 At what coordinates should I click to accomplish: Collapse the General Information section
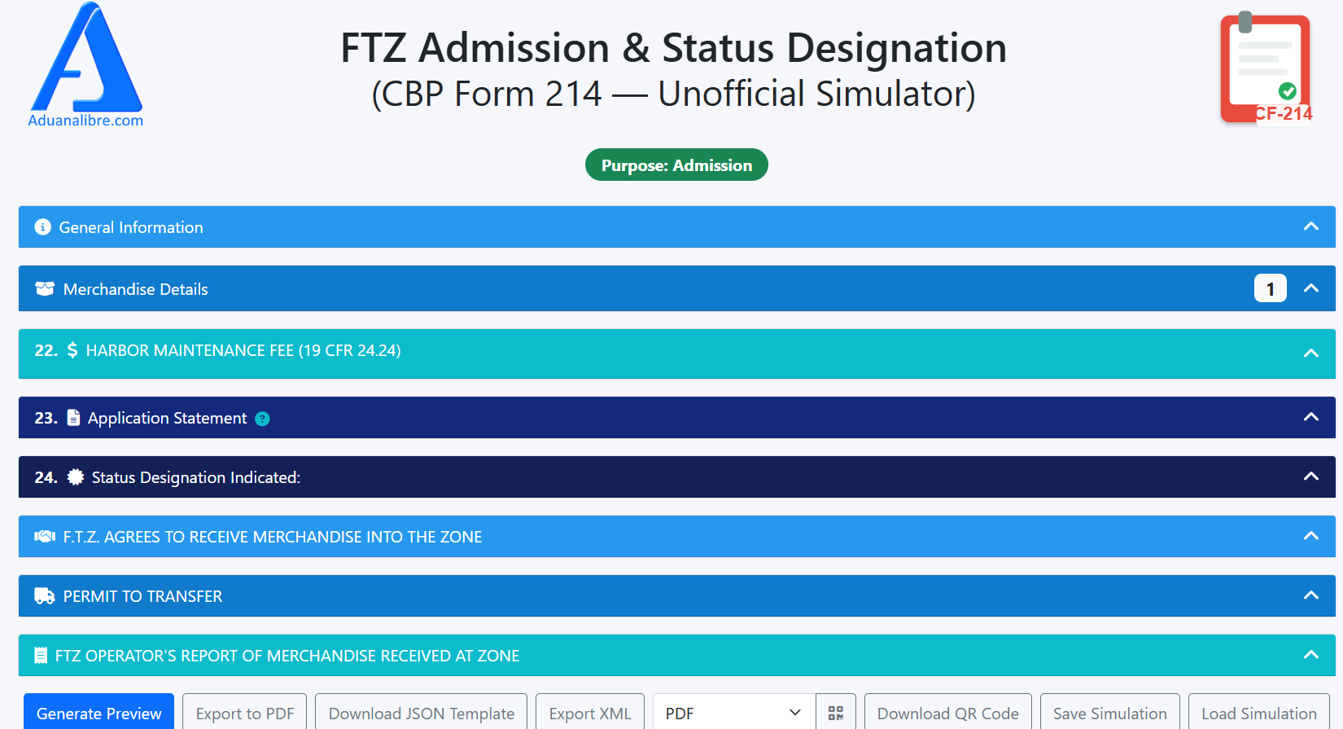click(1310, 227)
